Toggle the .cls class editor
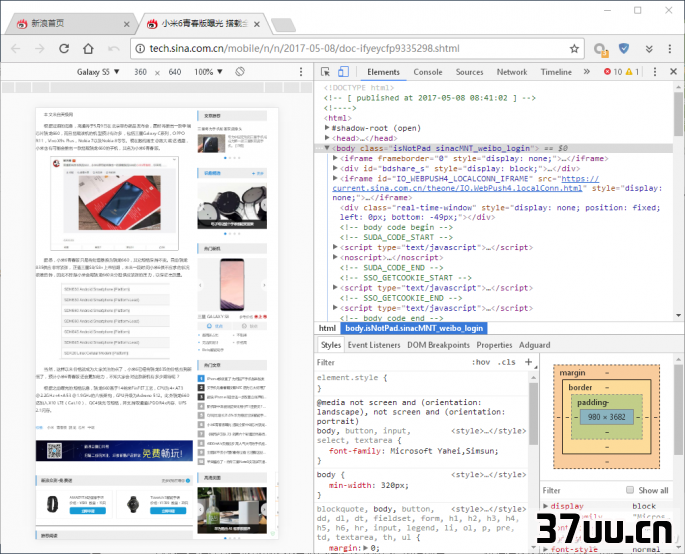685x554 pixels. point(506,362)
